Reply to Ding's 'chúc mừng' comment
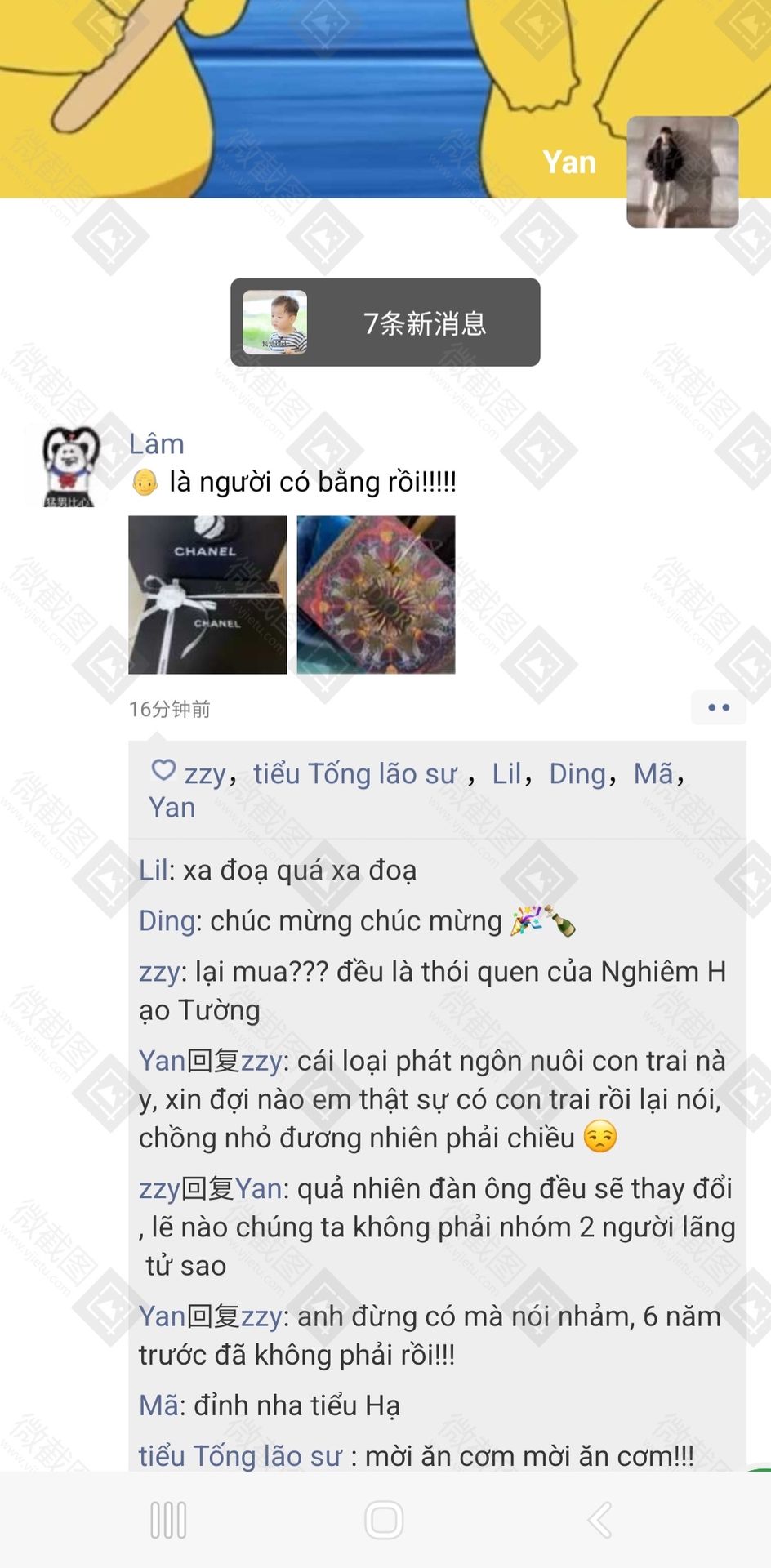771x1568 pixels. click(358, 921)
